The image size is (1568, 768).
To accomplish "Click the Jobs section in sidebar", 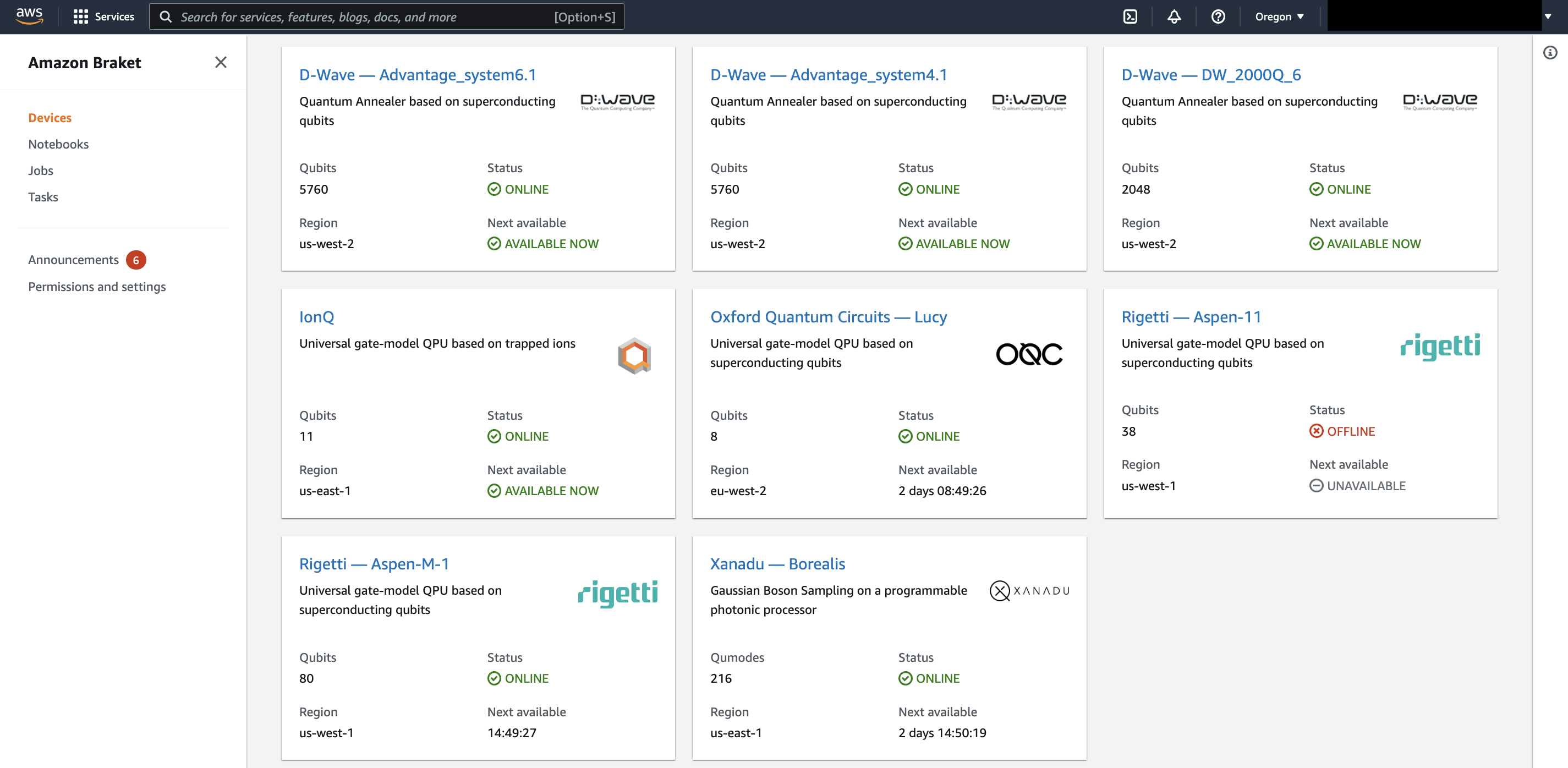I will (40, 169).
